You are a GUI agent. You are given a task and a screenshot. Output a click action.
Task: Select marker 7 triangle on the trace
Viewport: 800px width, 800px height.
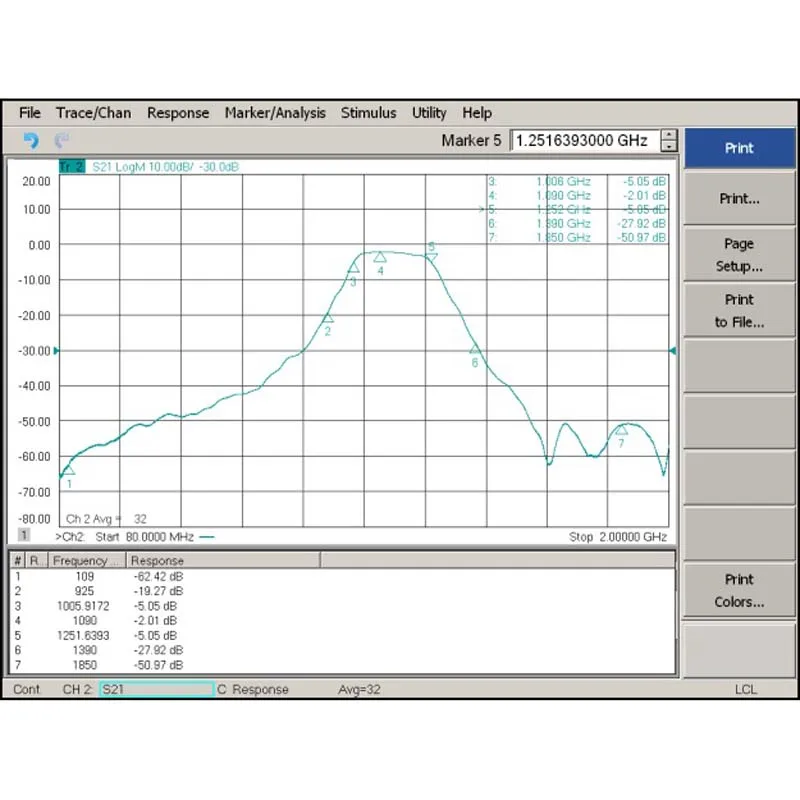pos(622,431)
